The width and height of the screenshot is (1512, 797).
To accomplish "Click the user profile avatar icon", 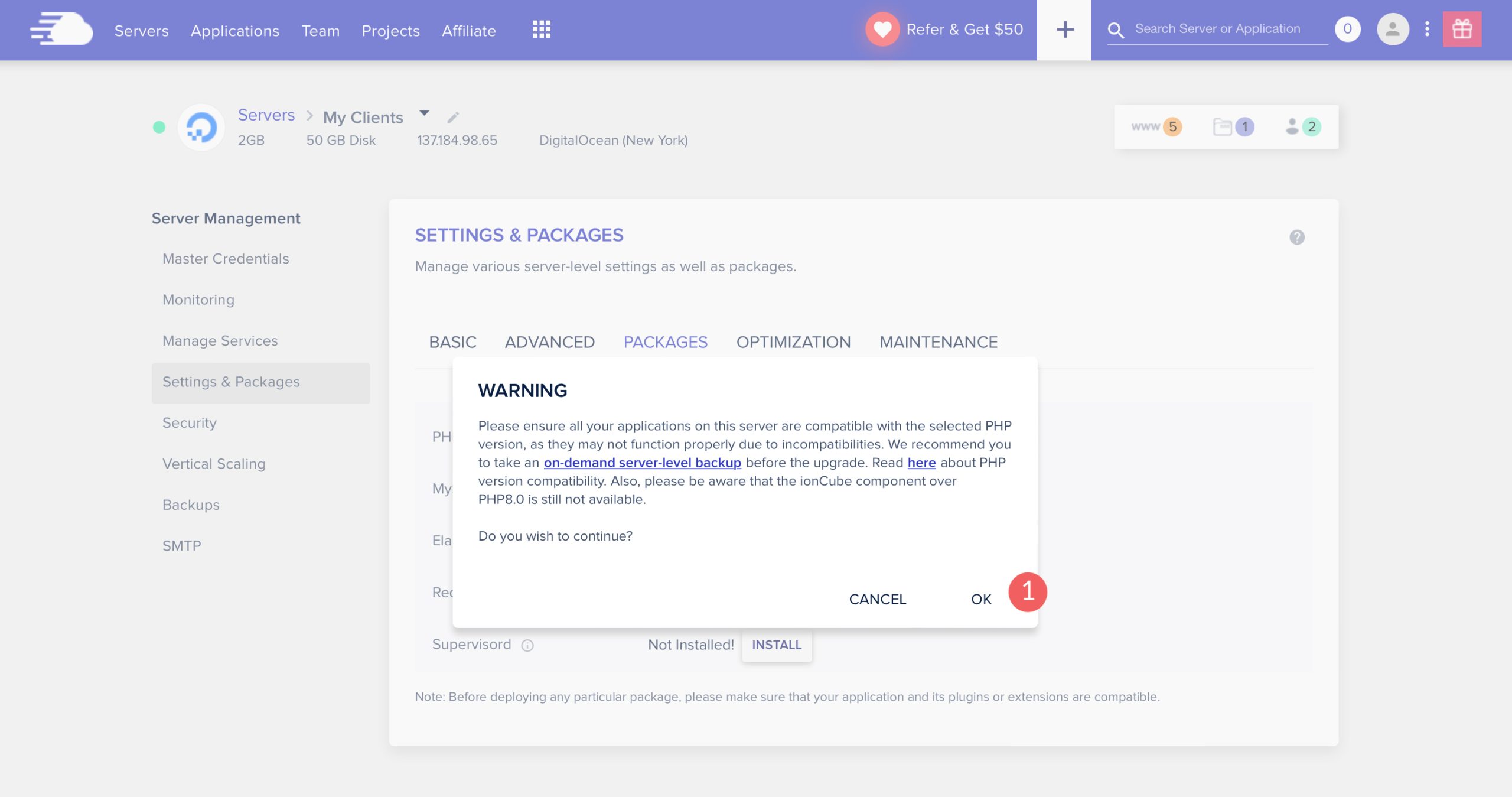I will pyautogui.click(x=1393, y=30).
